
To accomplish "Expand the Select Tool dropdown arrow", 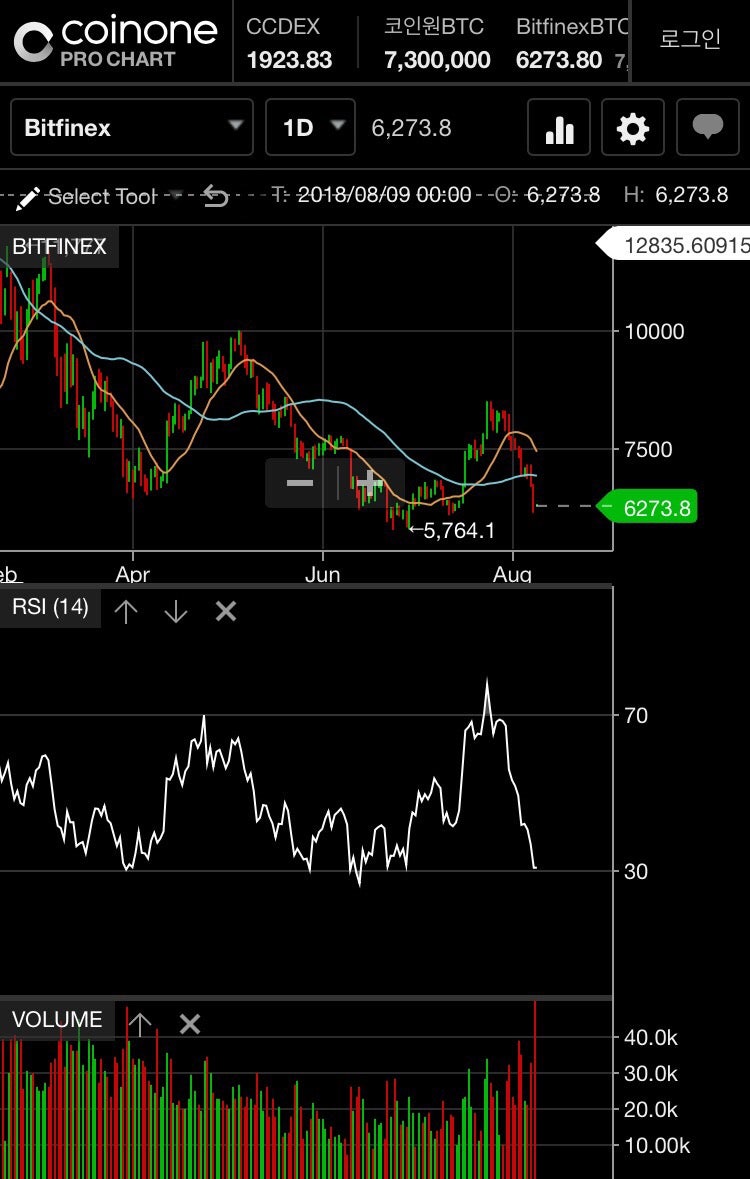I will click(x=175, y=196).
